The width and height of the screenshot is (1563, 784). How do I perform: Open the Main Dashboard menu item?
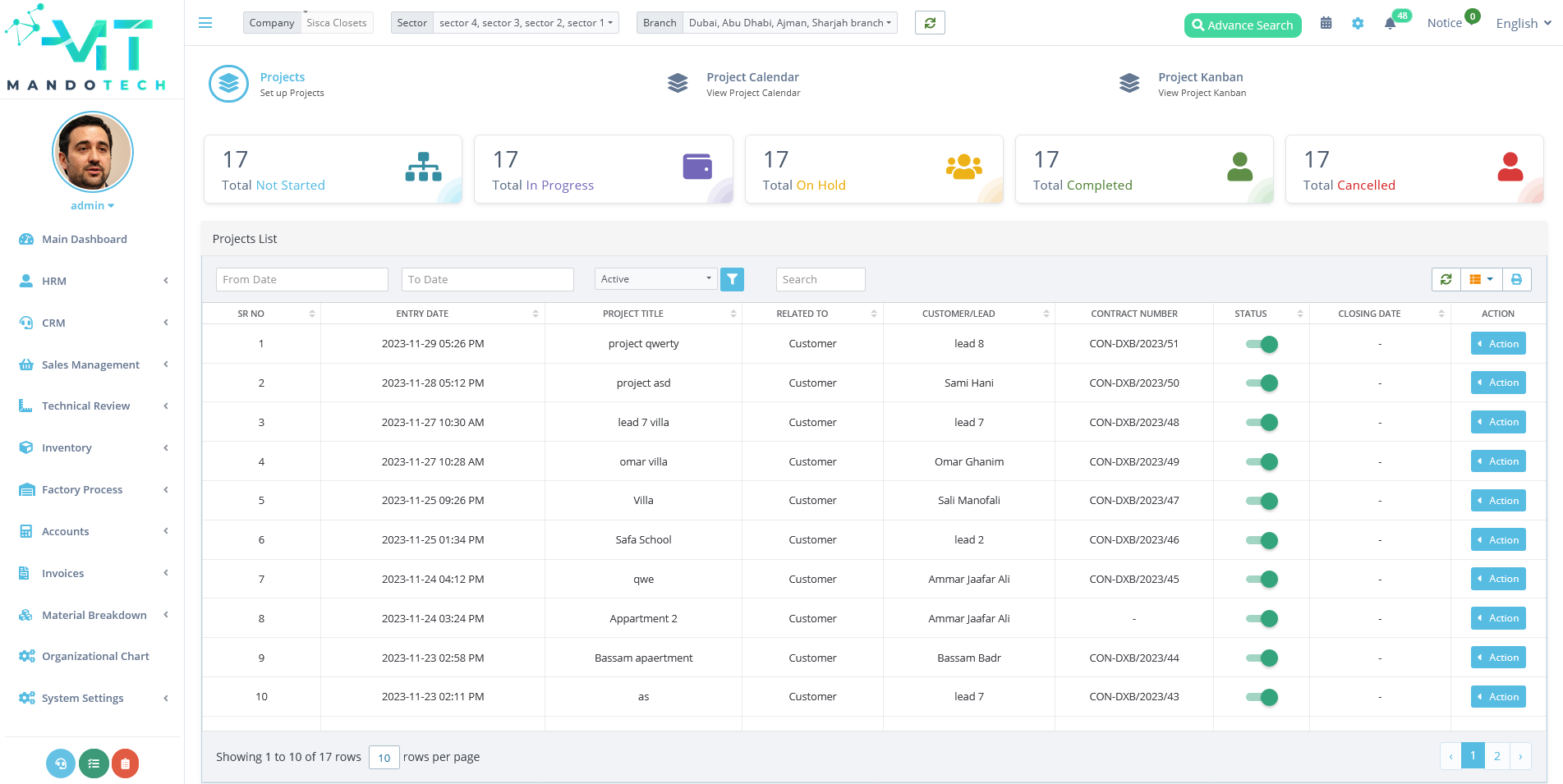pos(85,239)
